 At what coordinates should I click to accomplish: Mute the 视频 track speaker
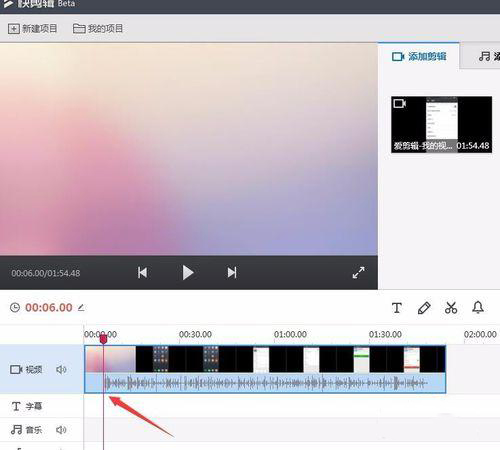point(61,369)
